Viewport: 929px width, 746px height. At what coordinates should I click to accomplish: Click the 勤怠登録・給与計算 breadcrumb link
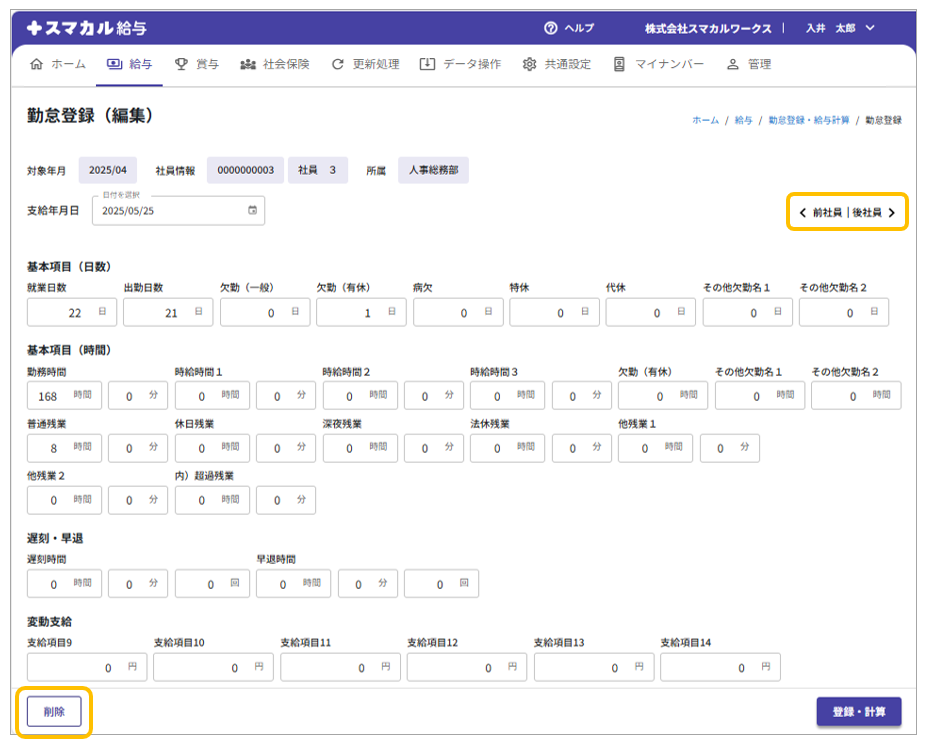point(809,120)
